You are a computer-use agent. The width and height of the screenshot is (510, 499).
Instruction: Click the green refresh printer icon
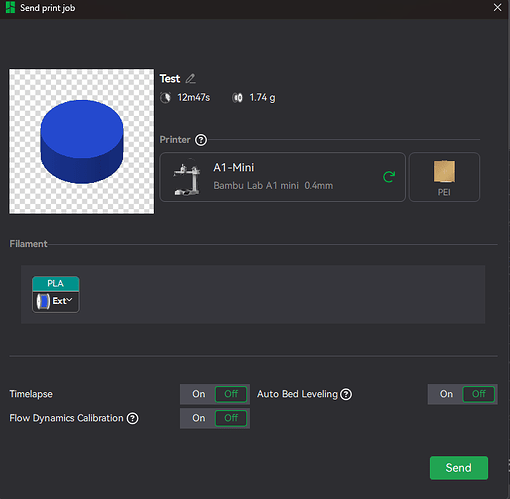pyautogui.click(x=389, y=177)
